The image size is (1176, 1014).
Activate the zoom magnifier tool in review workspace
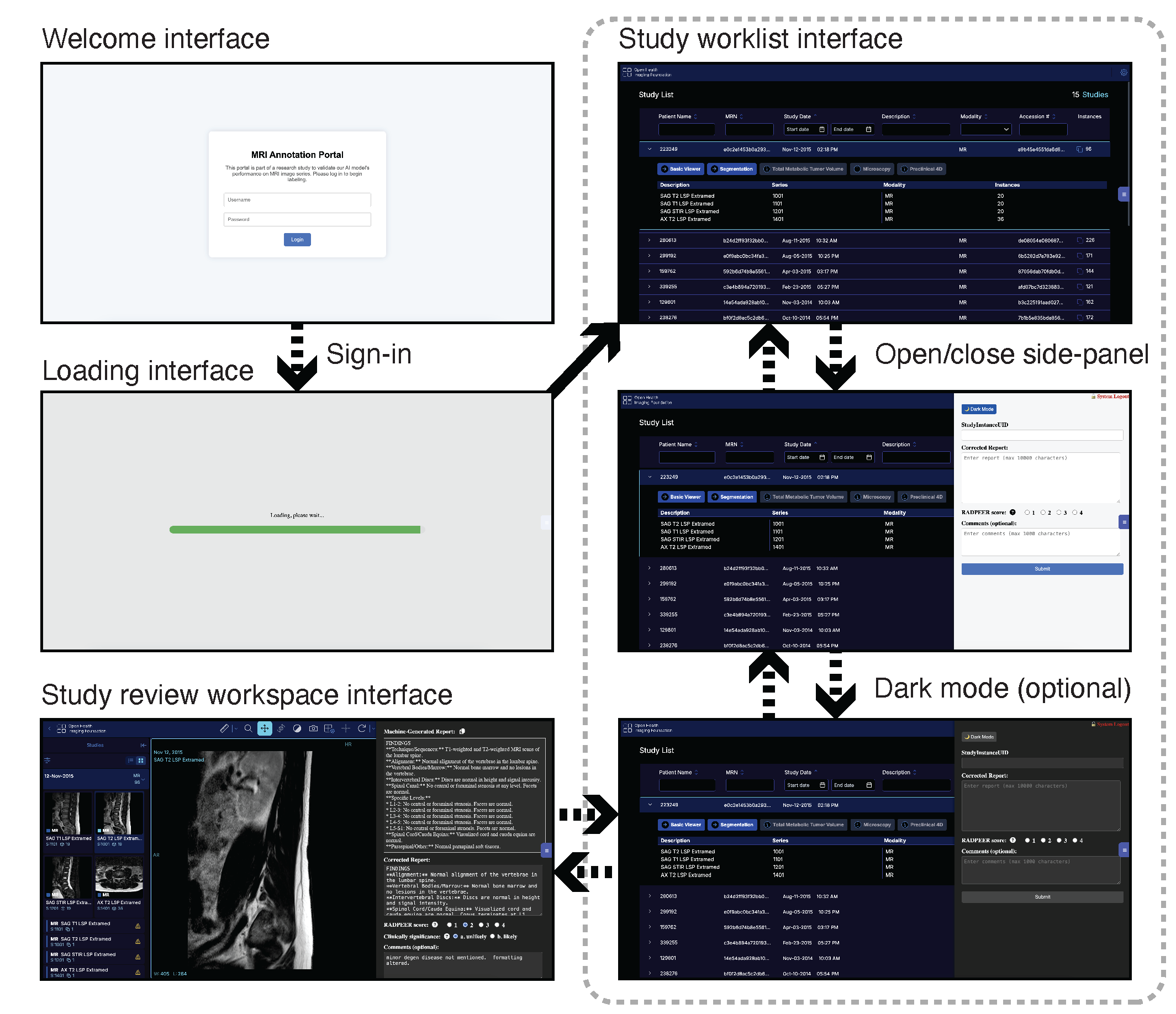248,728
